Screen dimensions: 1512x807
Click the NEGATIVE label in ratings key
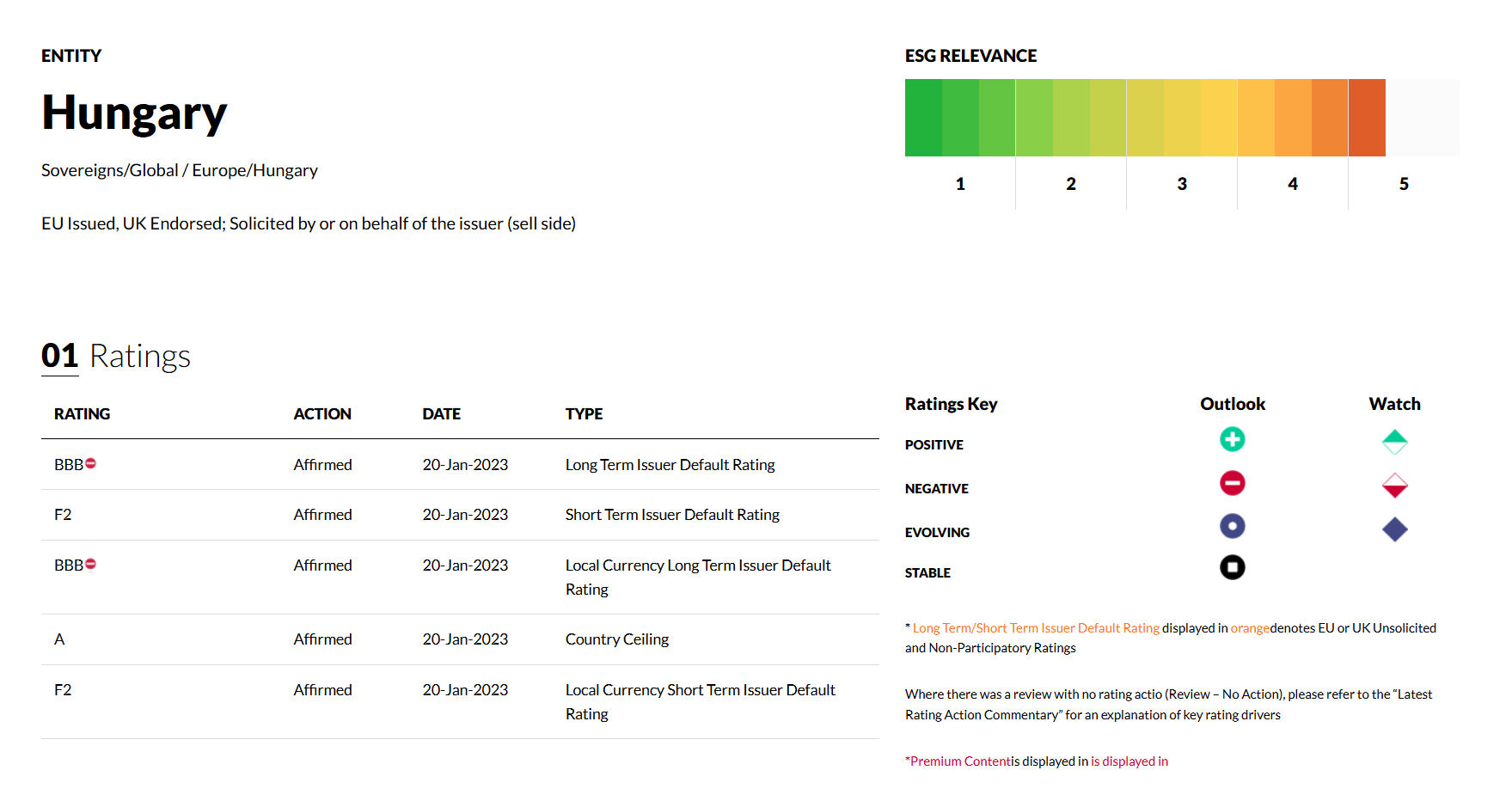tap(936, 489)
